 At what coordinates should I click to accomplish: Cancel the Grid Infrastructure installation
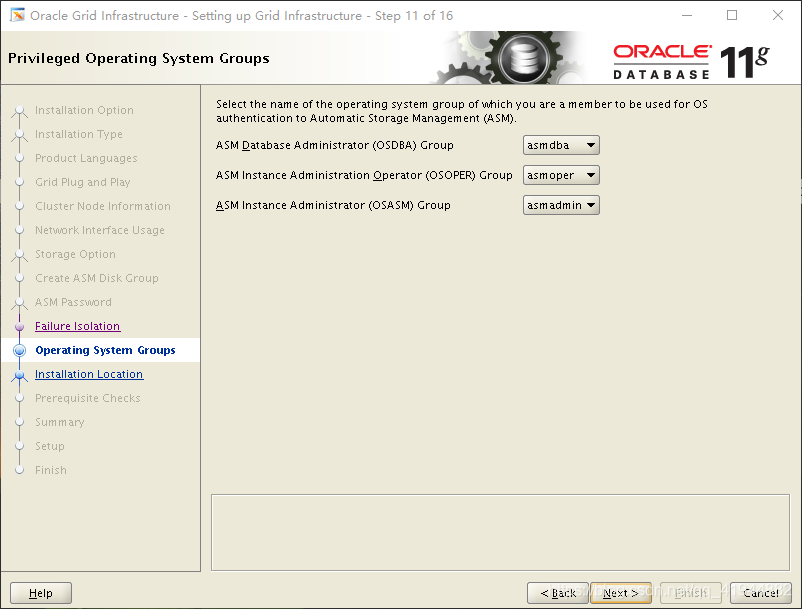pos(761,593)
